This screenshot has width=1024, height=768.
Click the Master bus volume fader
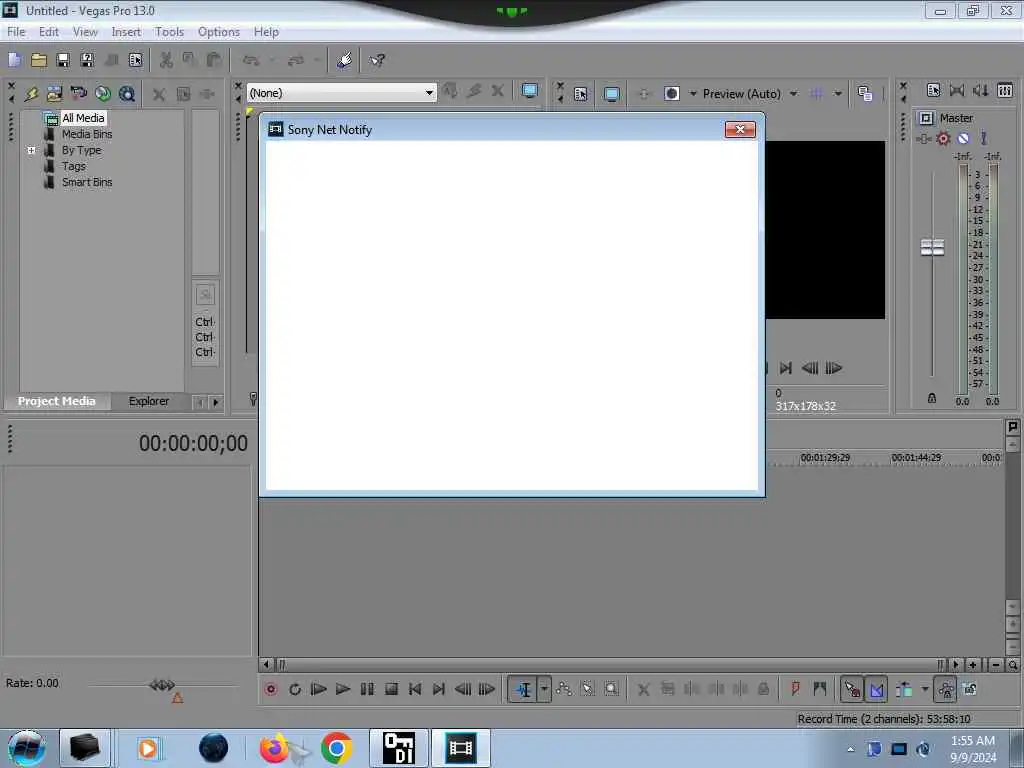click(932, 248)
